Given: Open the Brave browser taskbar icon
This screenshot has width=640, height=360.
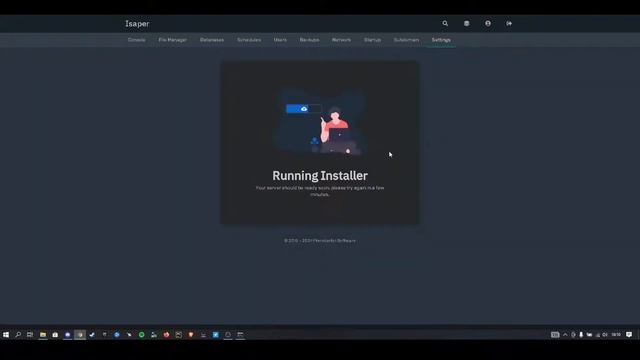Looking at the screenshot, I should point(191,335).
